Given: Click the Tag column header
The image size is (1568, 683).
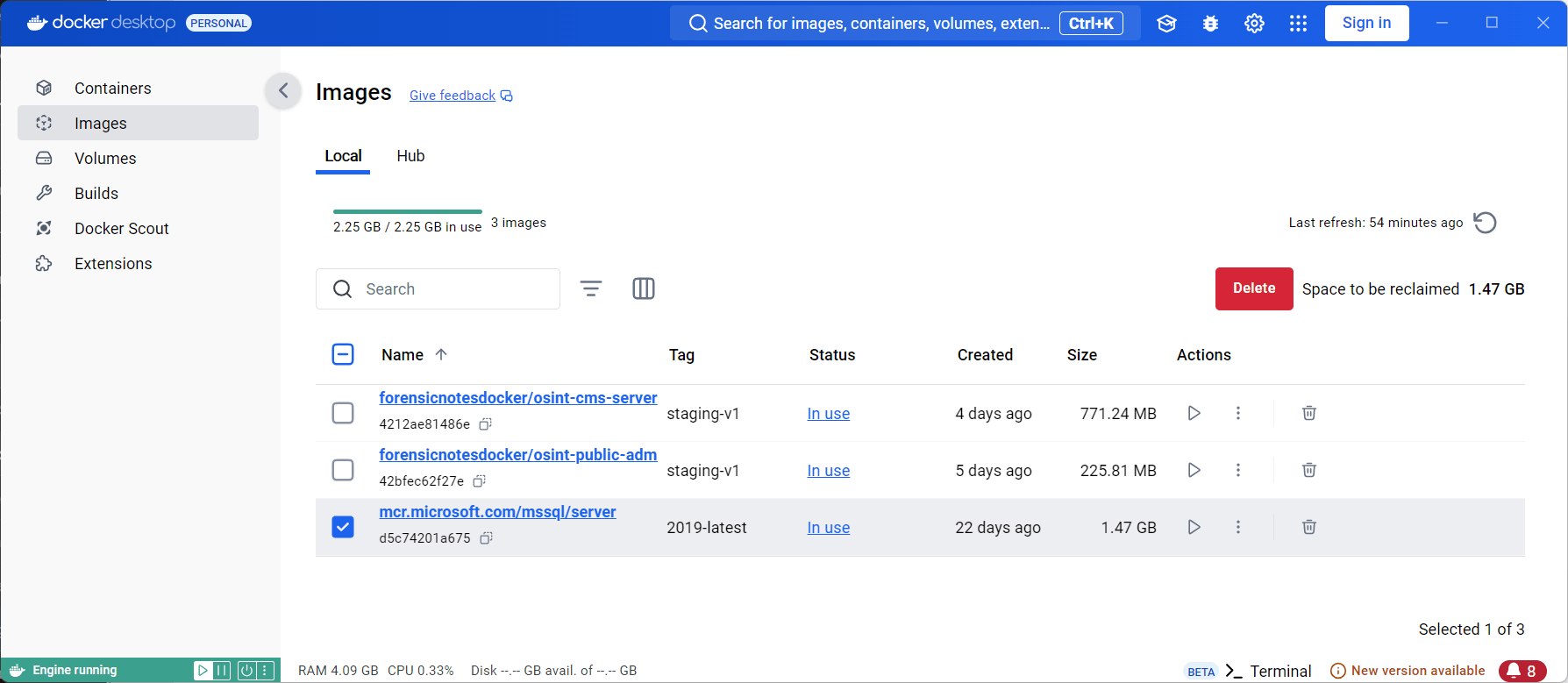Looking at the screenshot, I should point(681,355).
